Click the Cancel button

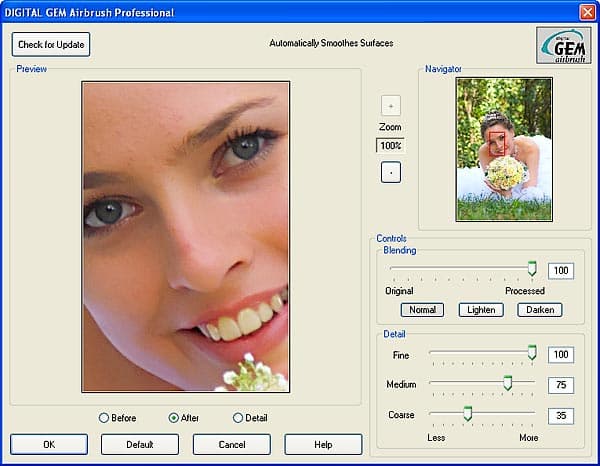[232, 445]
